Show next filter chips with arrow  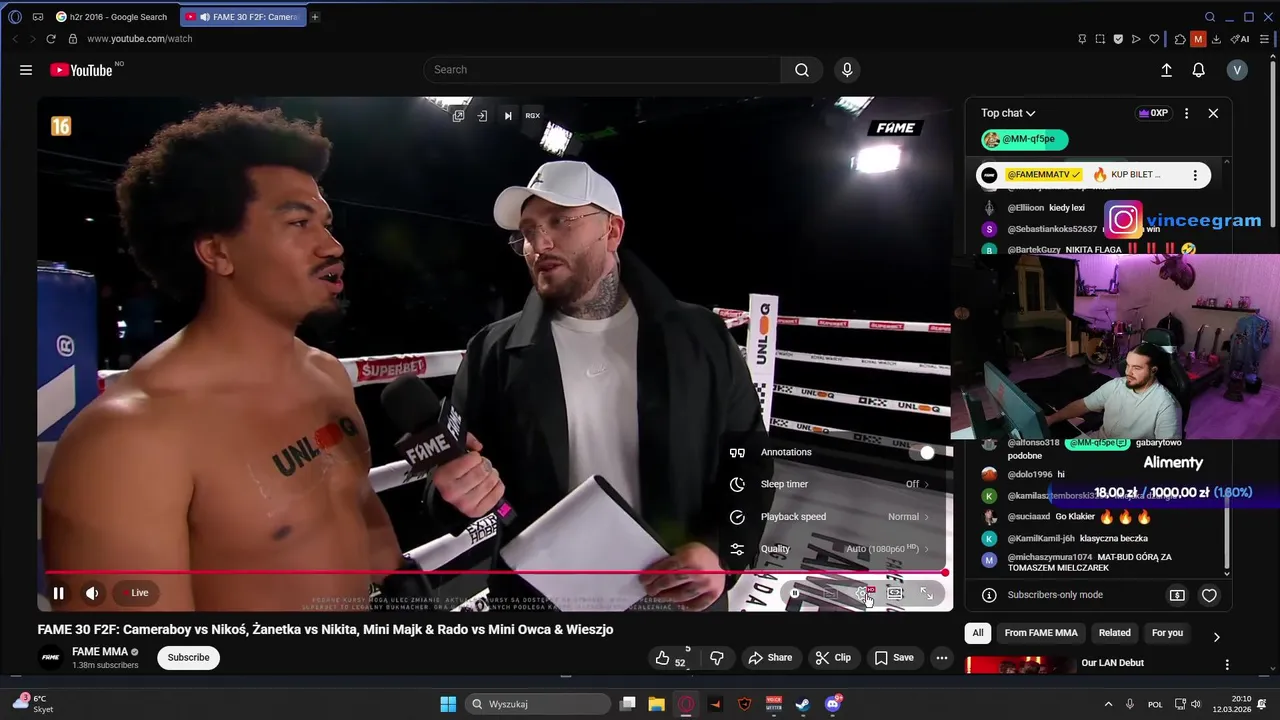[1216, 637]
